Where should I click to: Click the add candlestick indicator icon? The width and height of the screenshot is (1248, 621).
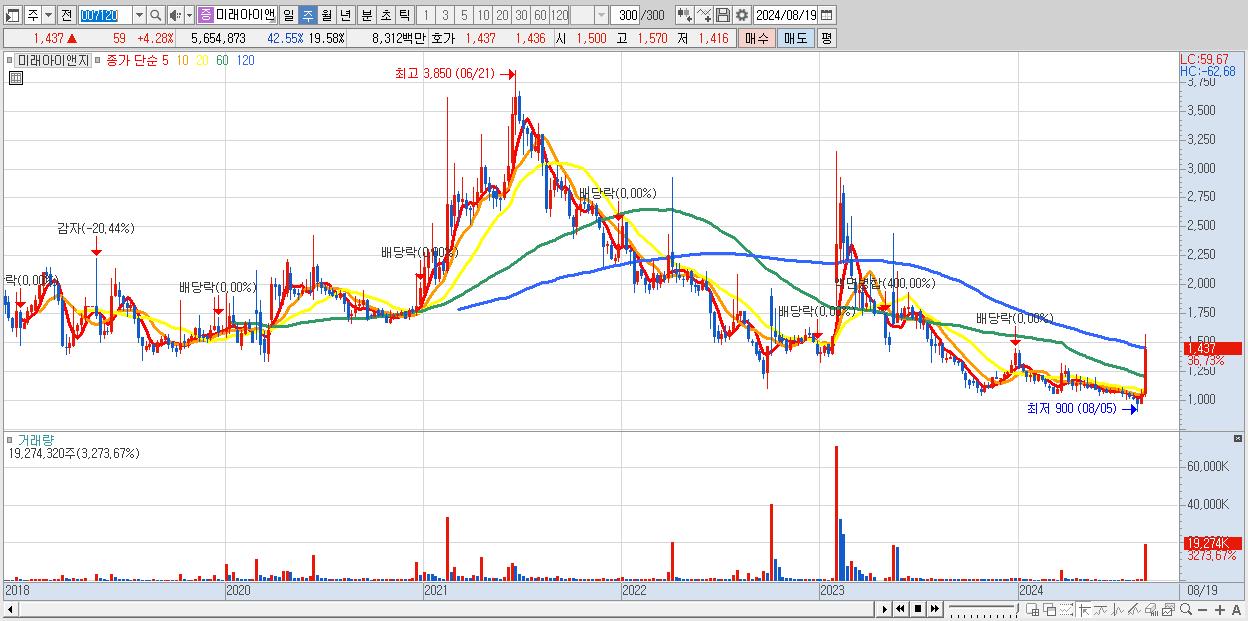click(x=684, y=15)
